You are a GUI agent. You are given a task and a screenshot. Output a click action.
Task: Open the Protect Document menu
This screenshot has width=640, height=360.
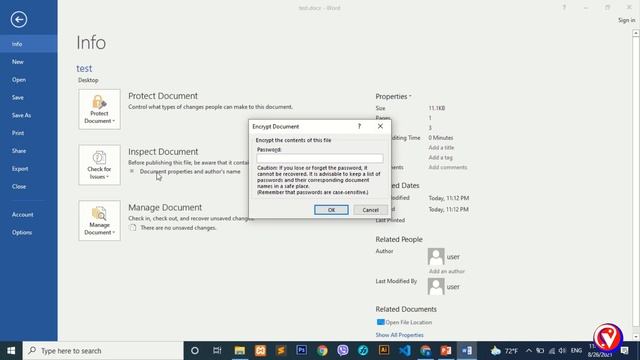[99, 109]
